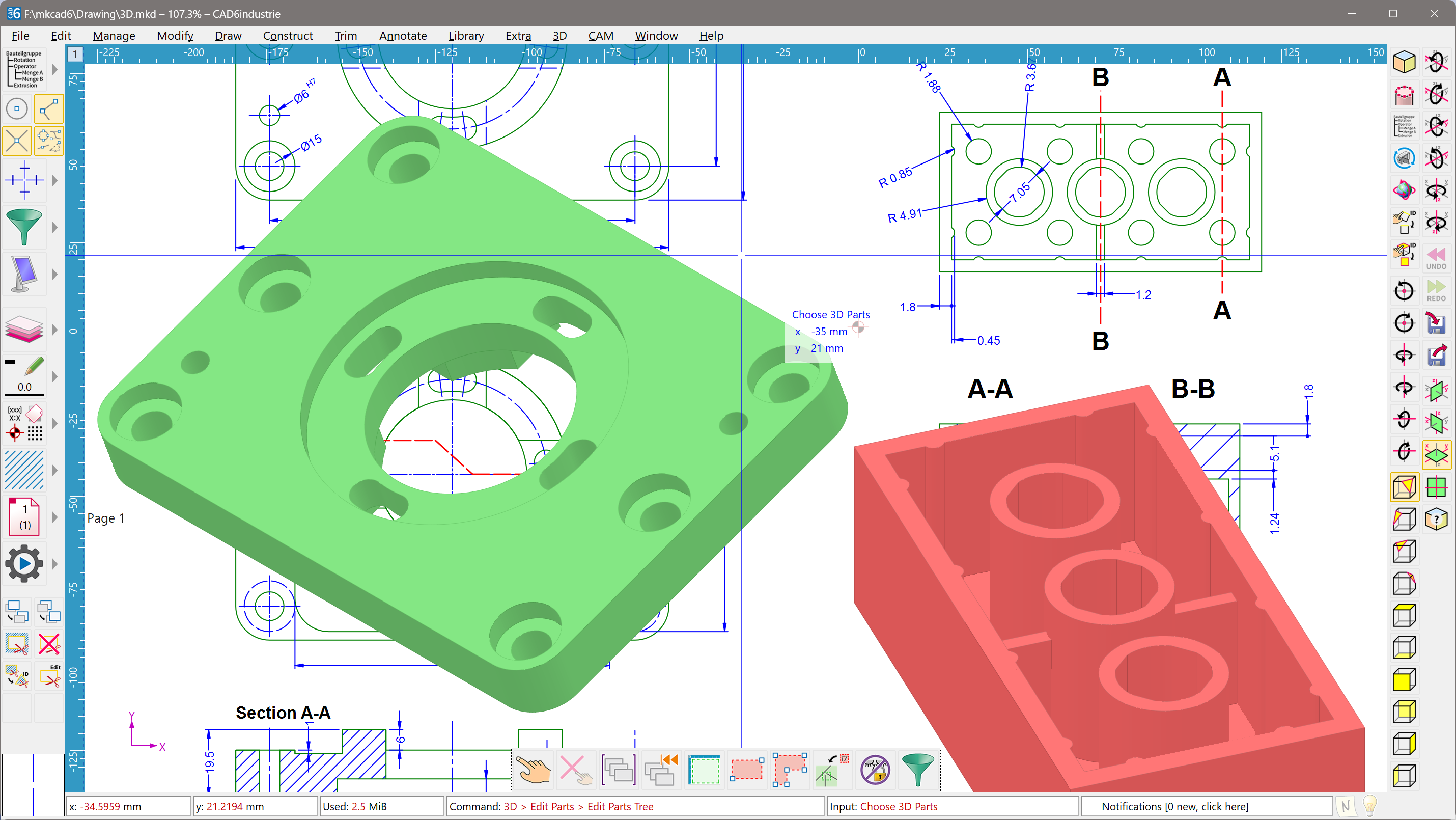Viewport: 1456px width, 820px height.
Task: Click the red X deselect button in bottom toolbar
Action: 576,770
